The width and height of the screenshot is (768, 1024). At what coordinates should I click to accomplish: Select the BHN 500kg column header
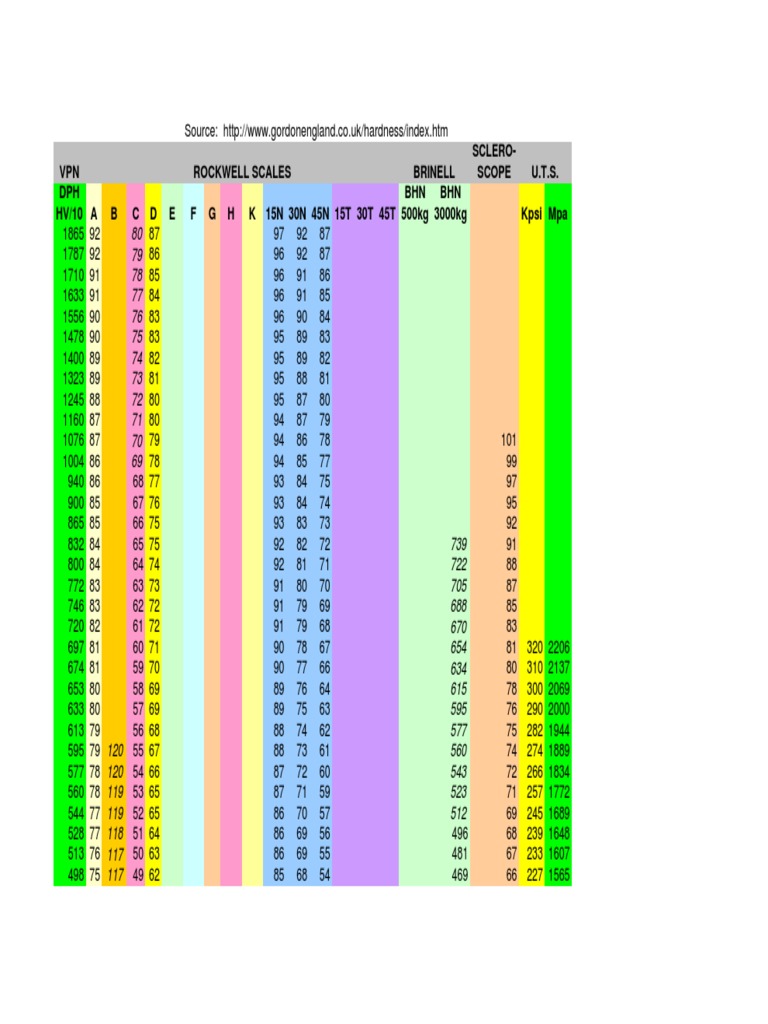click(x=415, y=203)
